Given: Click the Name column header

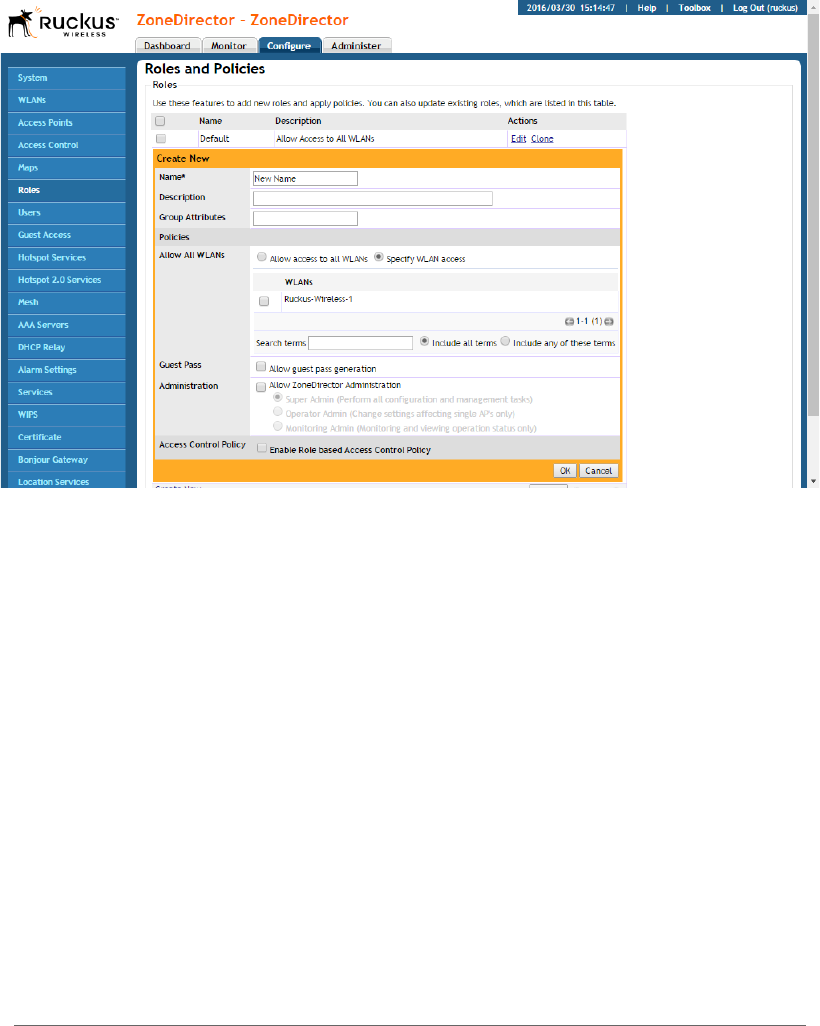Looking at the screenshot, I should point(211,121).
